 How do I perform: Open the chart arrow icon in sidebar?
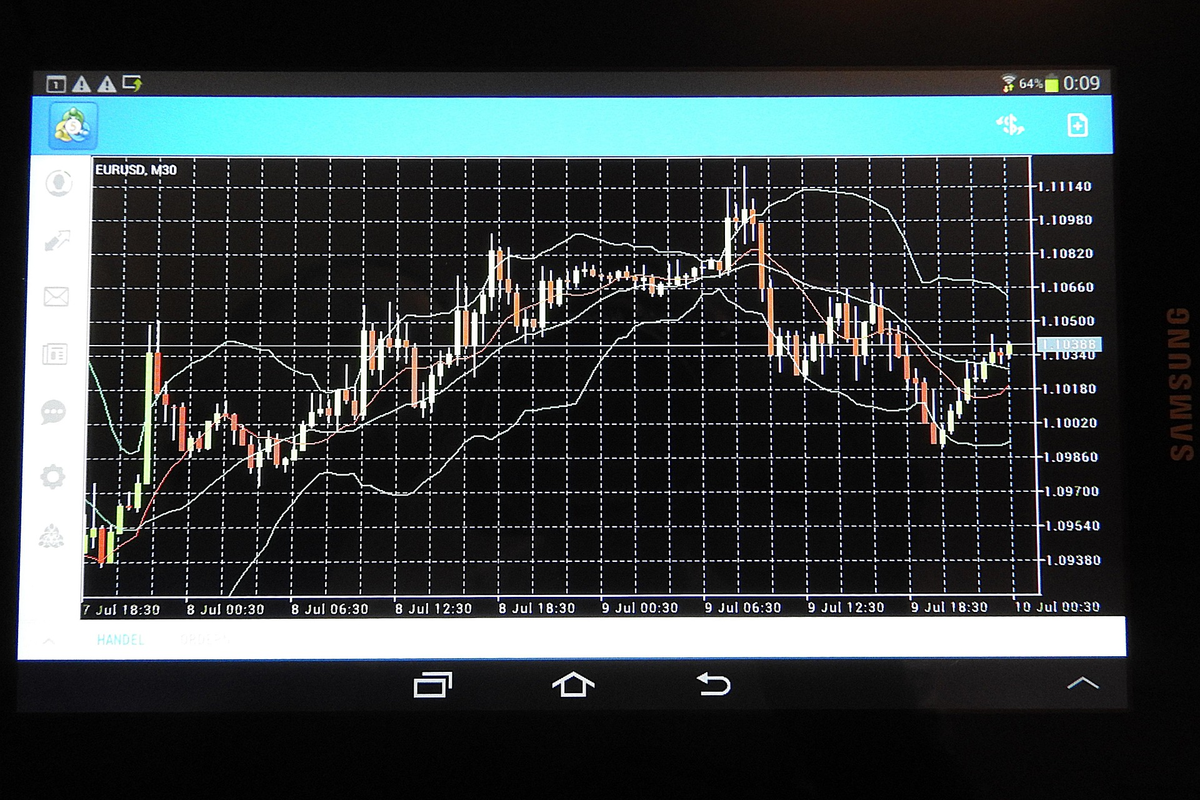[x=57, y=239]
